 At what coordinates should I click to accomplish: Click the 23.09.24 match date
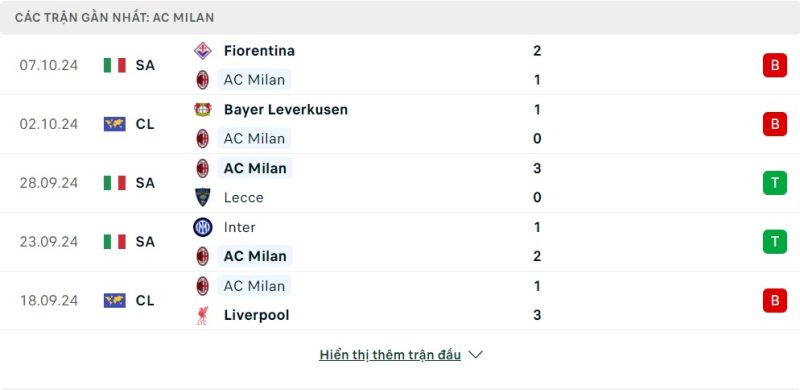point(49,241)
